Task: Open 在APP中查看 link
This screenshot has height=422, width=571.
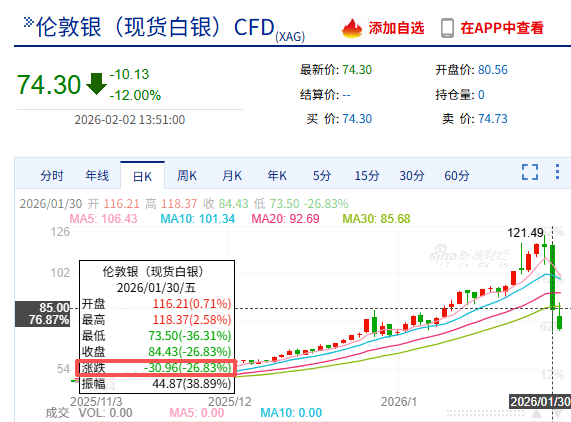Action: pyautogui.click(x=502, y=28)
